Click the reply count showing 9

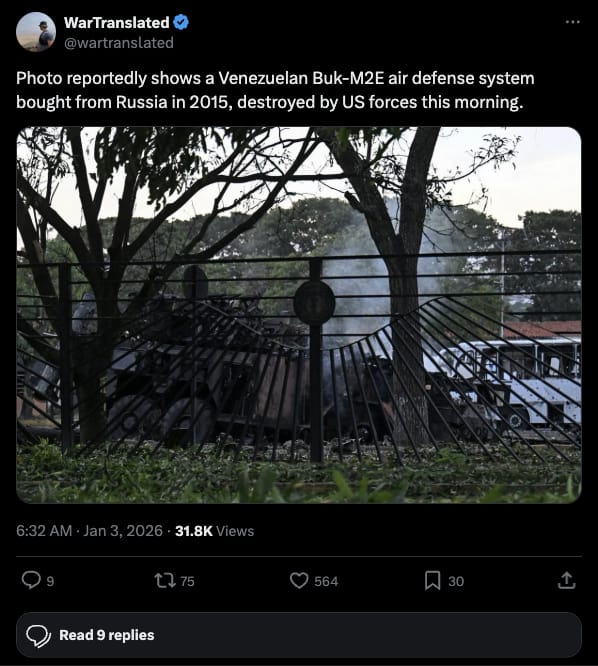50,581
